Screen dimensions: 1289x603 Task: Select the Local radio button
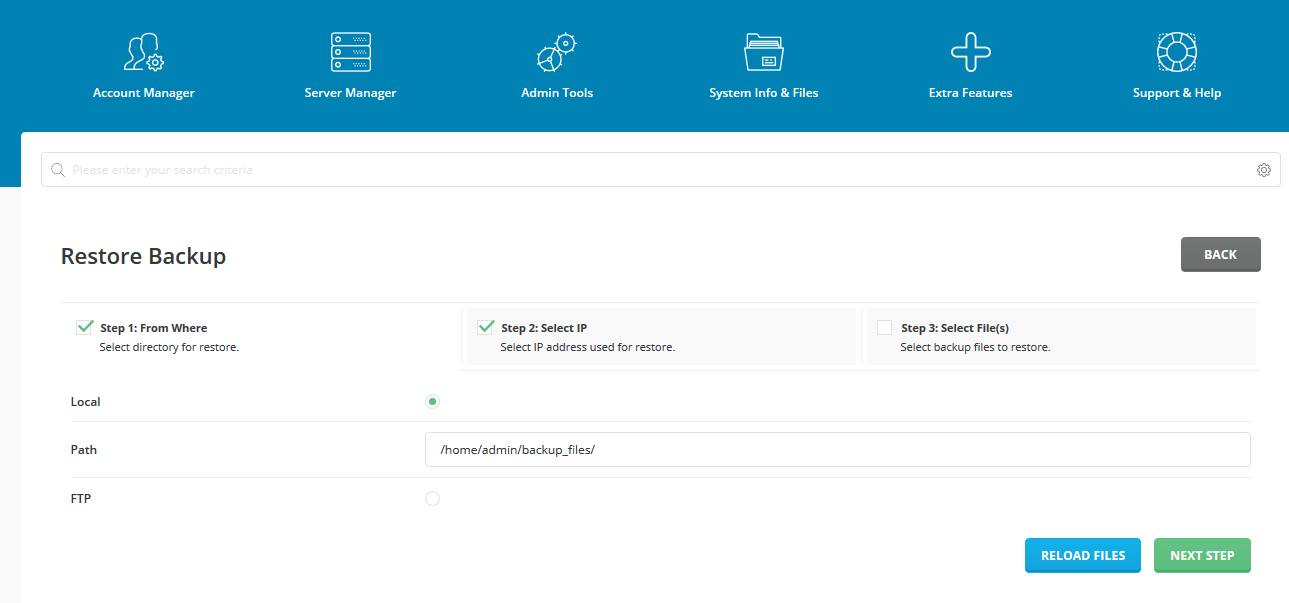[432, 402]
